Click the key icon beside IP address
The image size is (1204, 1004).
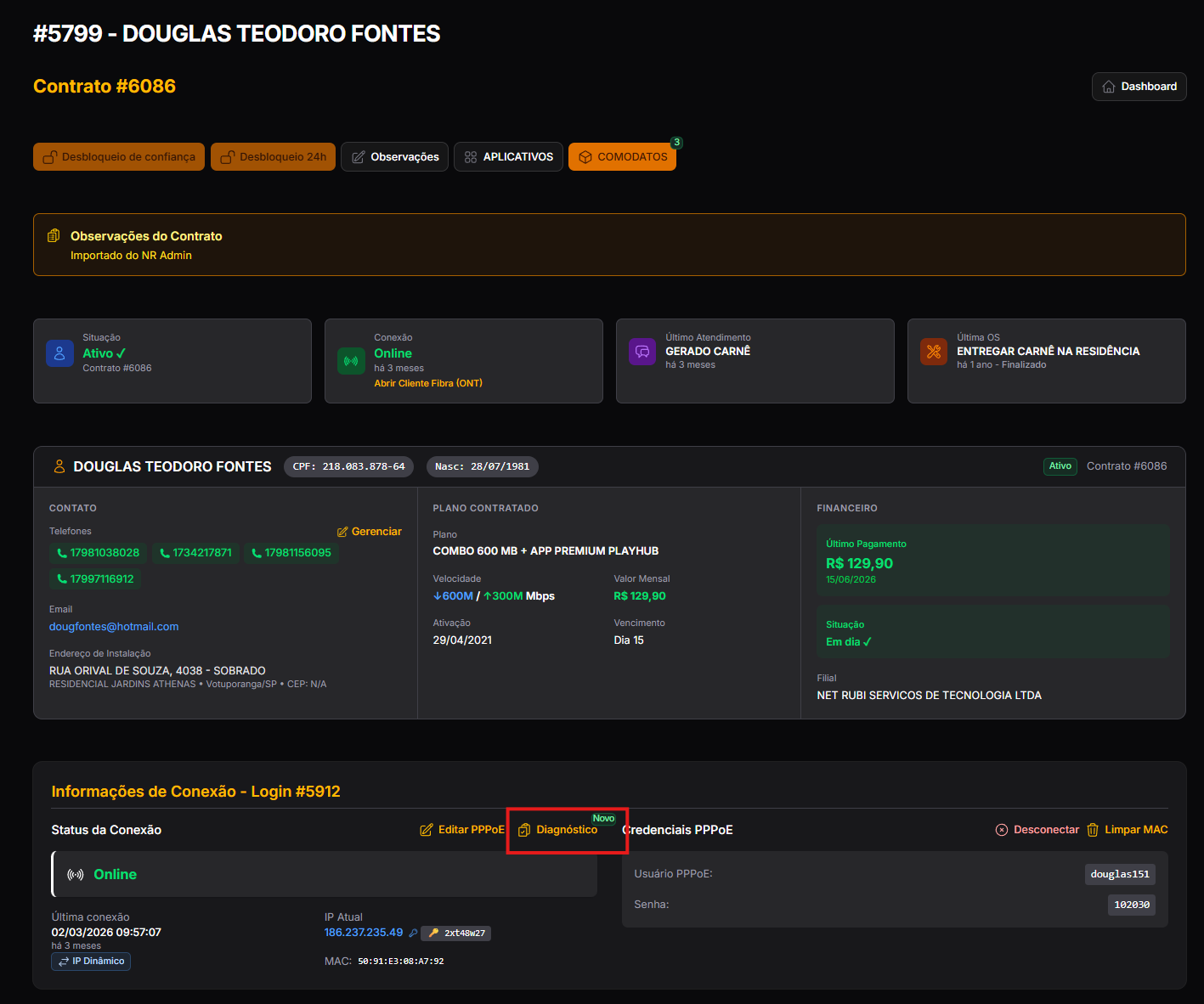point(413,933)
